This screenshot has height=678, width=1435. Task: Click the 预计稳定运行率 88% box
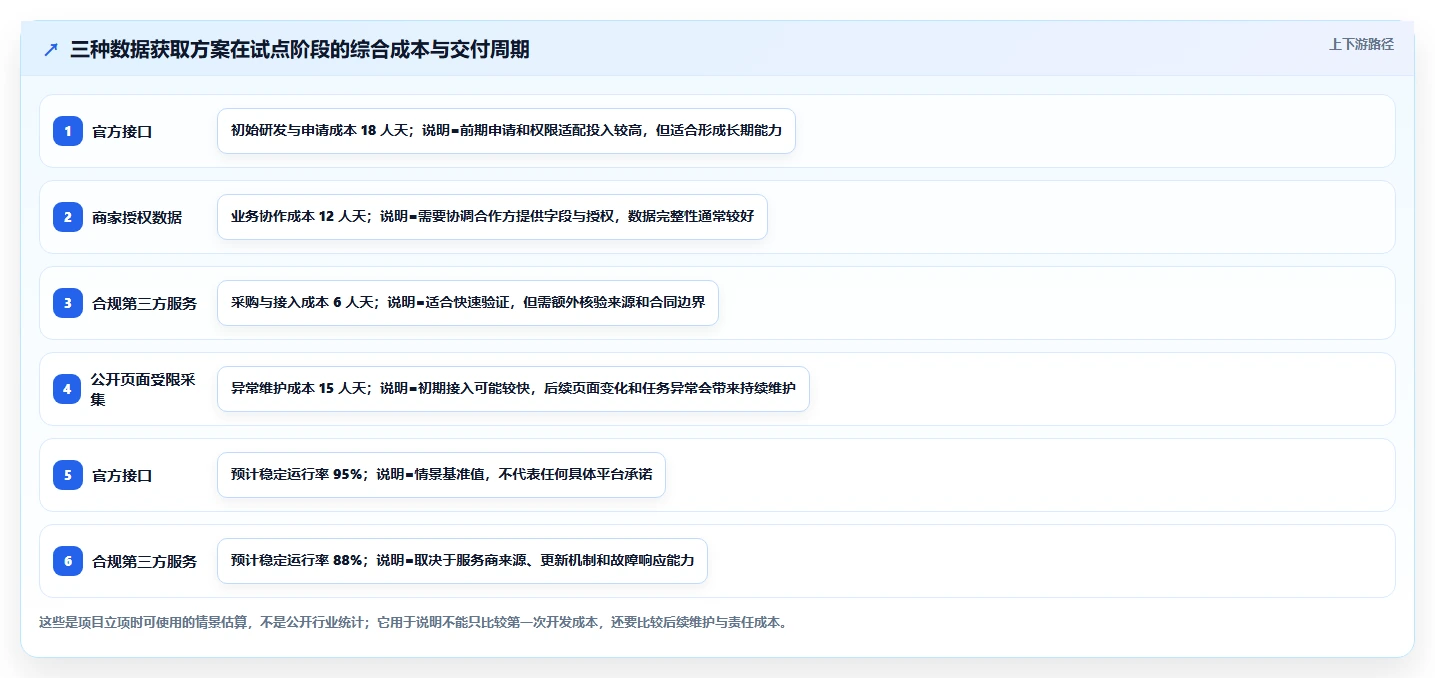point(462,561)
